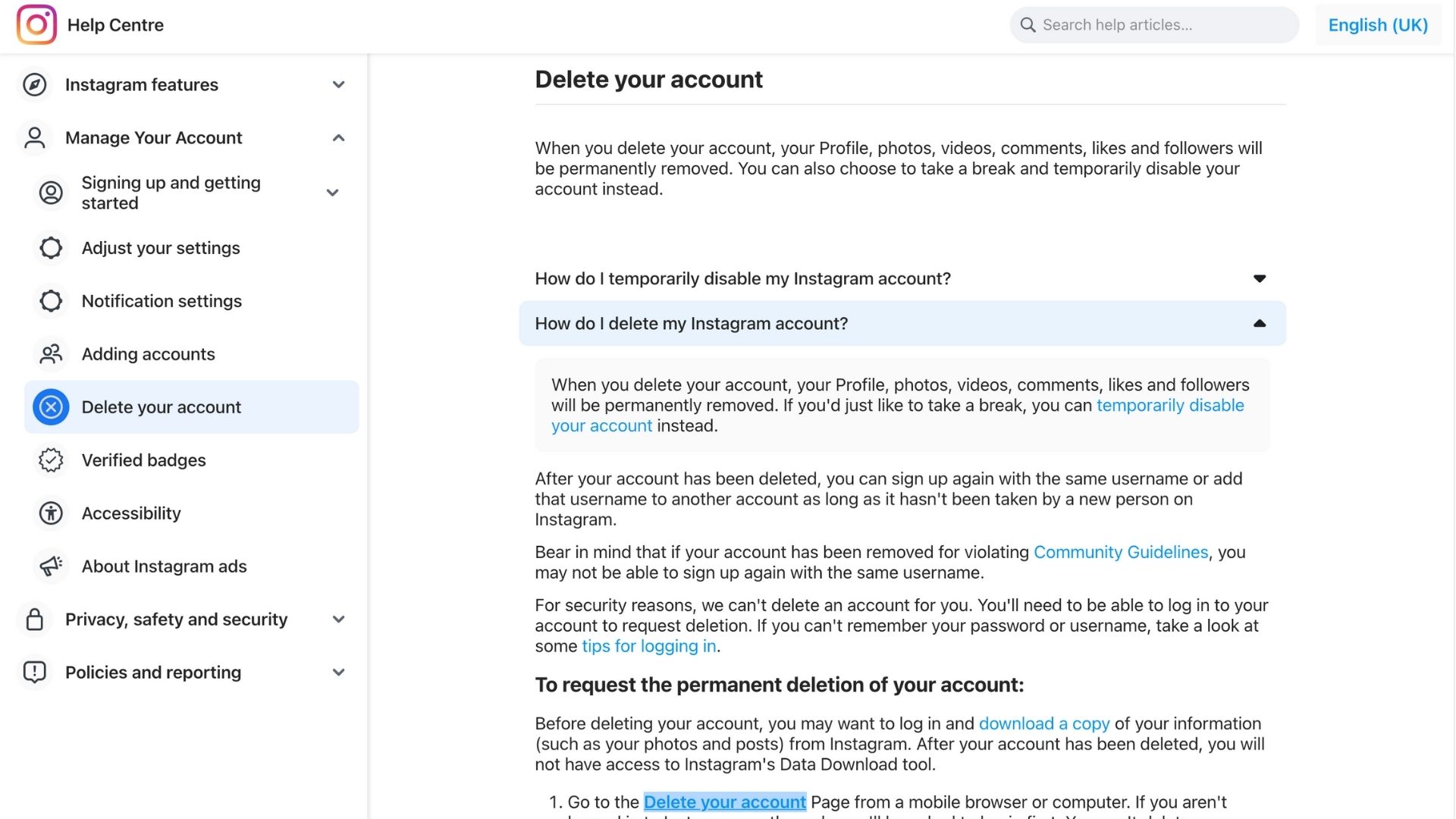The height and width of the screenshot is (819, 1456).
Task: Click the To request permanent deletion heading
Action: pyautogui.click(x=779, y=685)
